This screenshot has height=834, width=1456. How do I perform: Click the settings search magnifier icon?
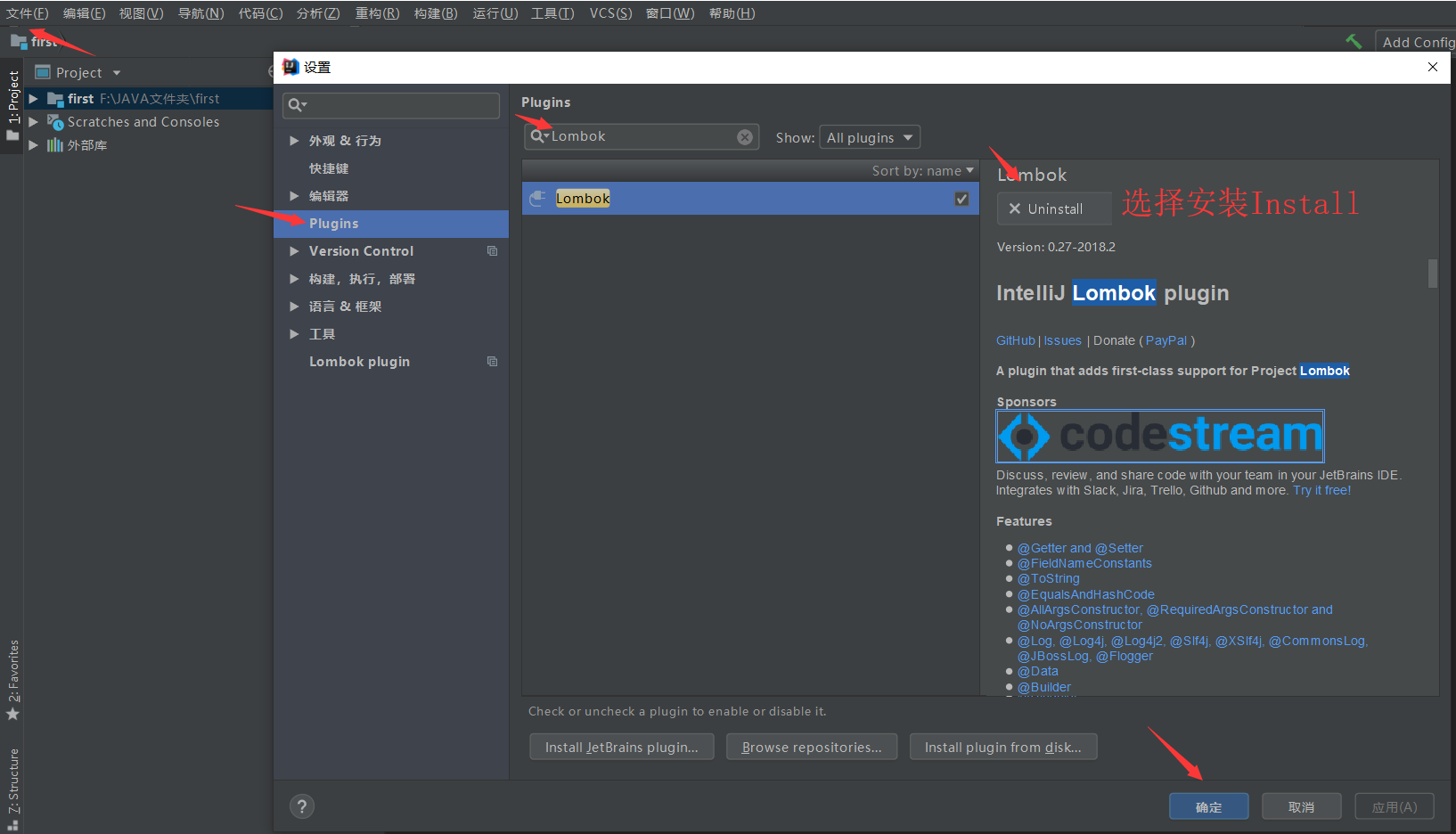296,105
